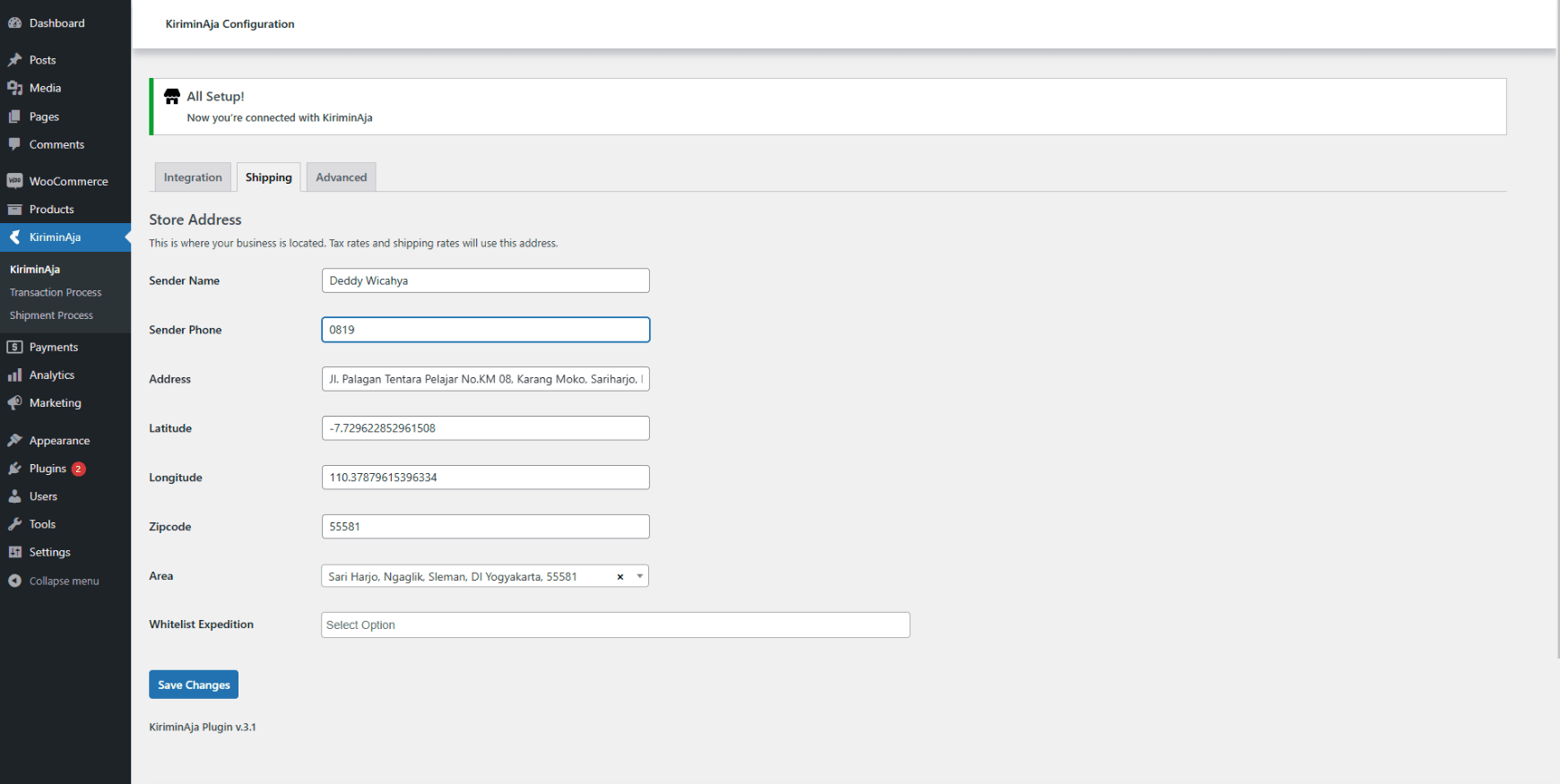Open the Appearance menu item

tap(65, 441)
